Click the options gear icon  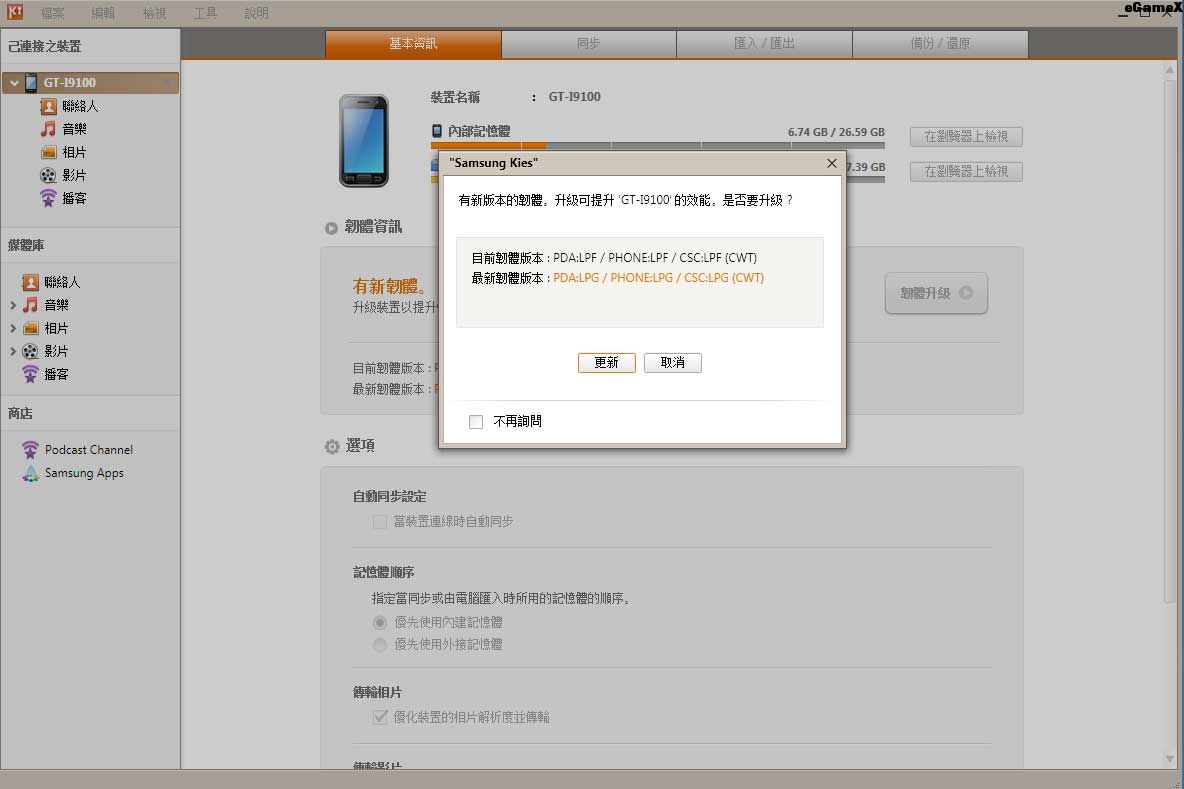[331, 447]
